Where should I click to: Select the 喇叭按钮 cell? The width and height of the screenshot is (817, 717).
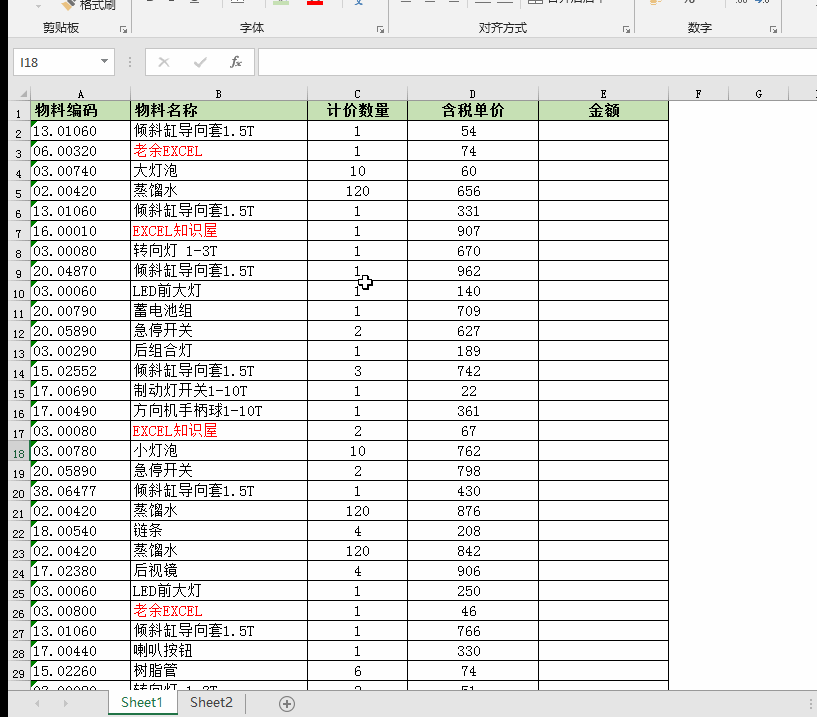219,651
